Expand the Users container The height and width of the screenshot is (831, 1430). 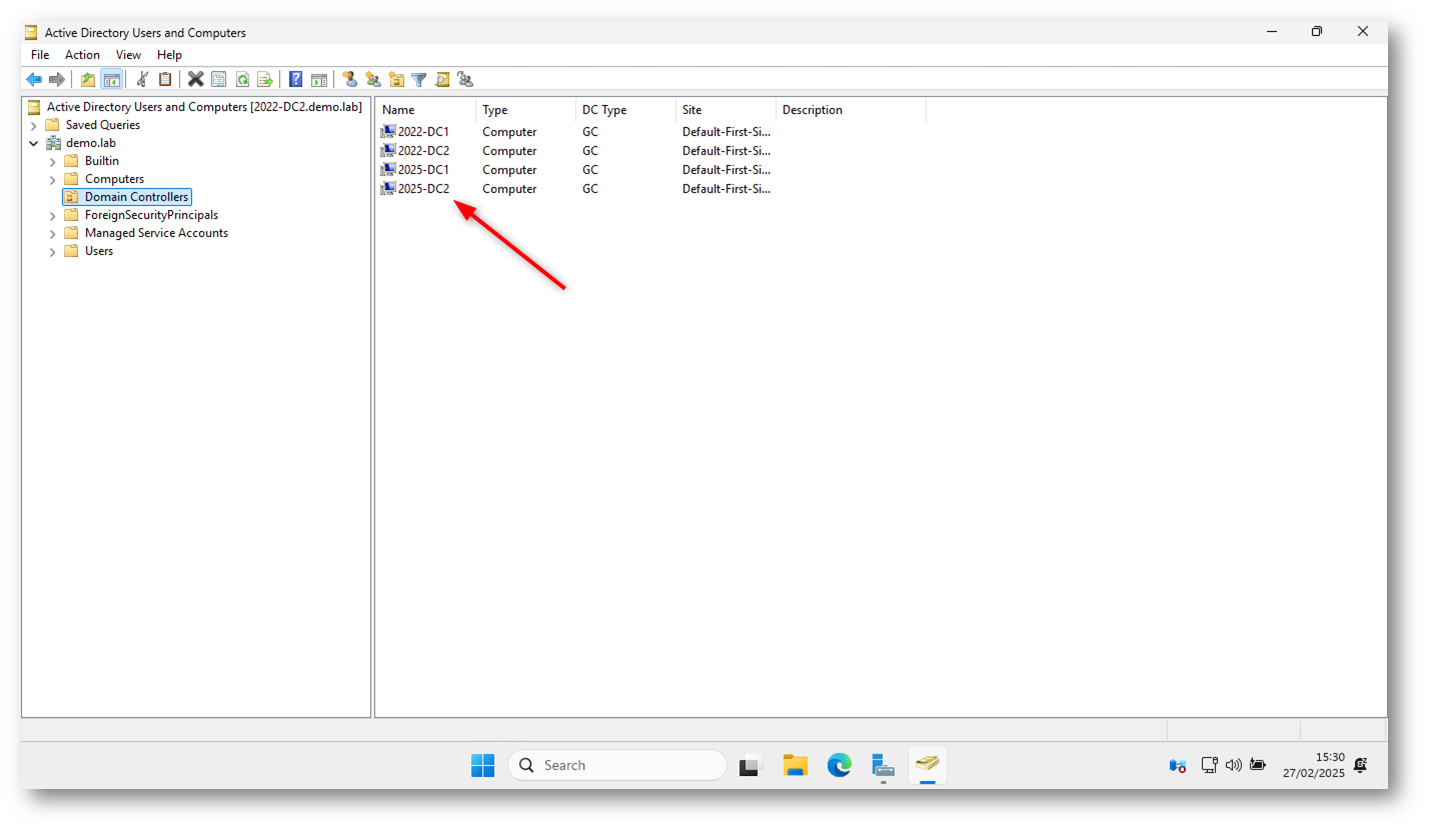(x=52, y=251)
